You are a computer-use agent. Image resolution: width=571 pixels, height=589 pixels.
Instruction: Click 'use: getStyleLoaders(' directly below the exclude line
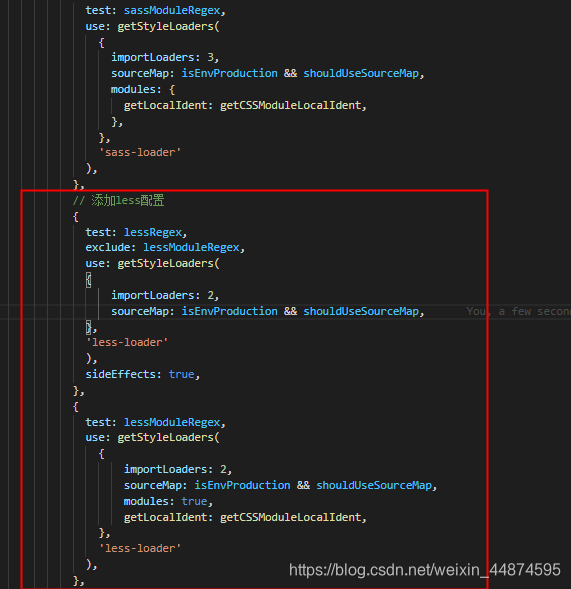[x=152, y=263]
